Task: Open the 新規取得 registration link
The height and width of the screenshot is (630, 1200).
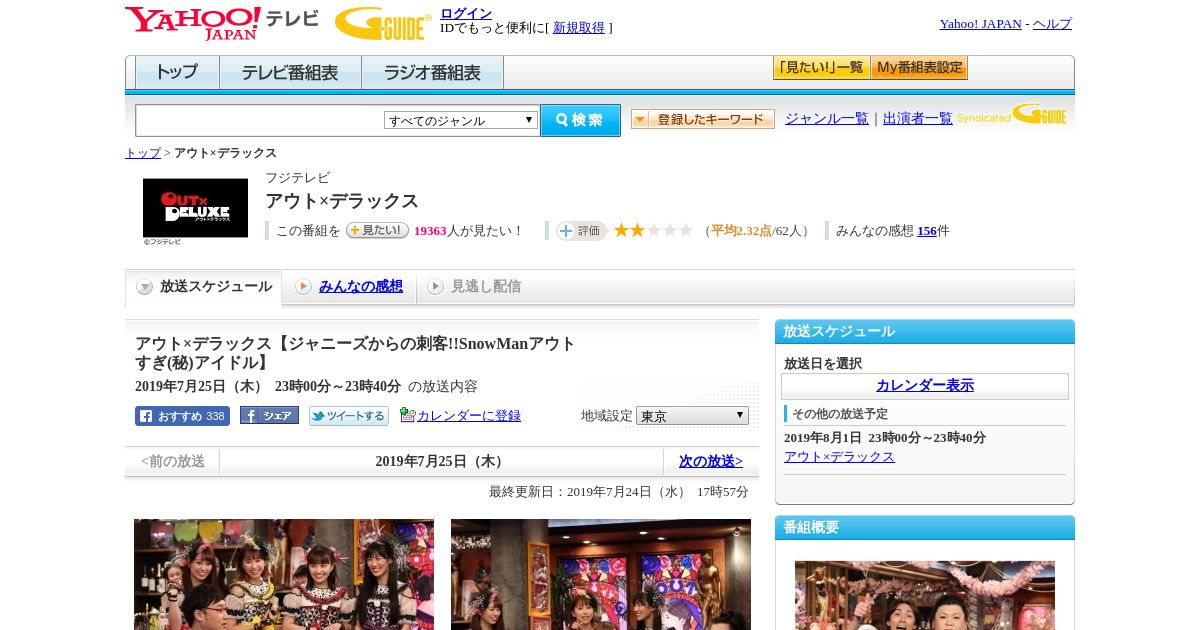Action: pos(579,28)
